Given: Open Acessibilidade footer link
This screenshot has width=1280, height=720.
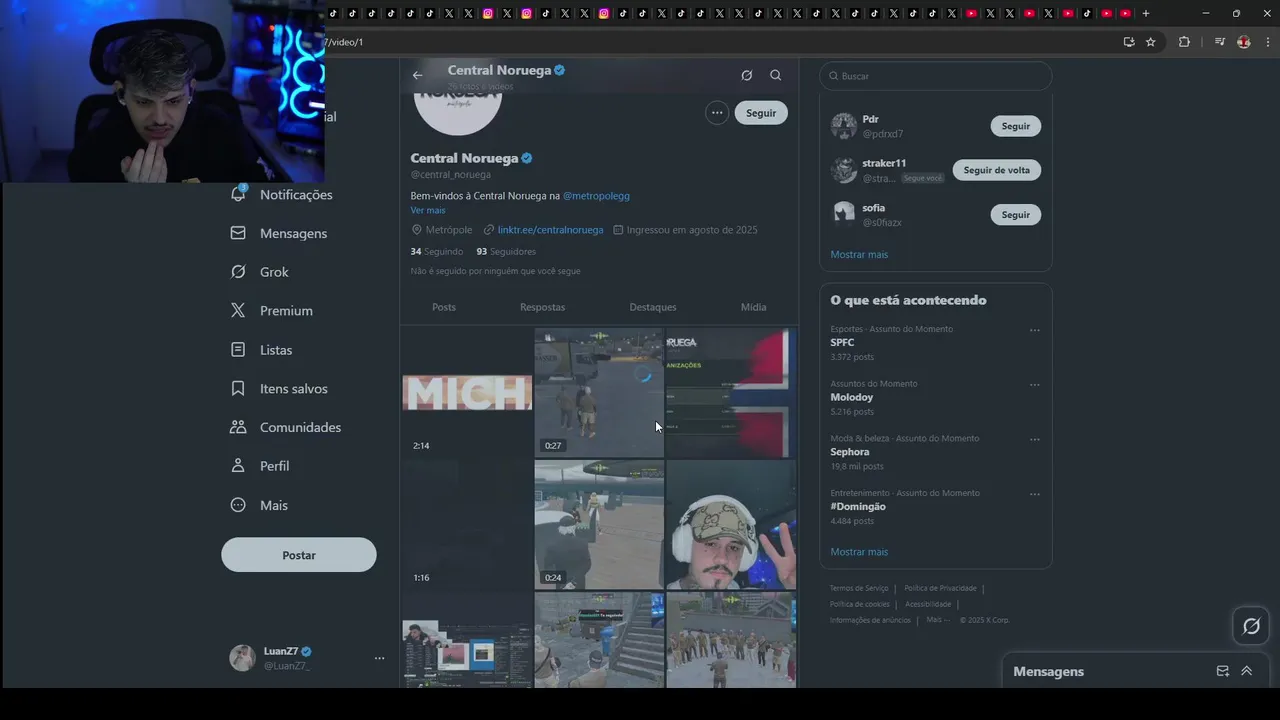Looking at the screenshot, I should coord(928,604).
